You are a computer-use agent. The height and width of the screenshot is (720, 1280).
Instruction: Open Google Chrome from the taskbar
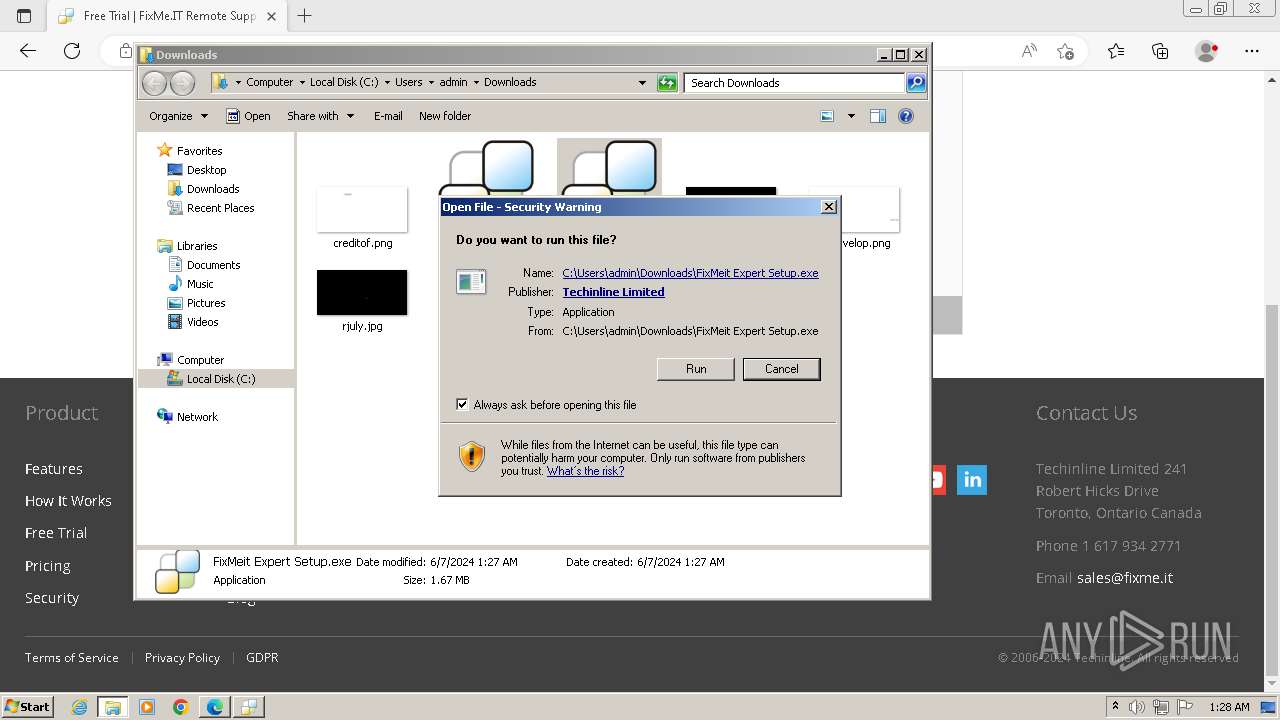(181, 707)
